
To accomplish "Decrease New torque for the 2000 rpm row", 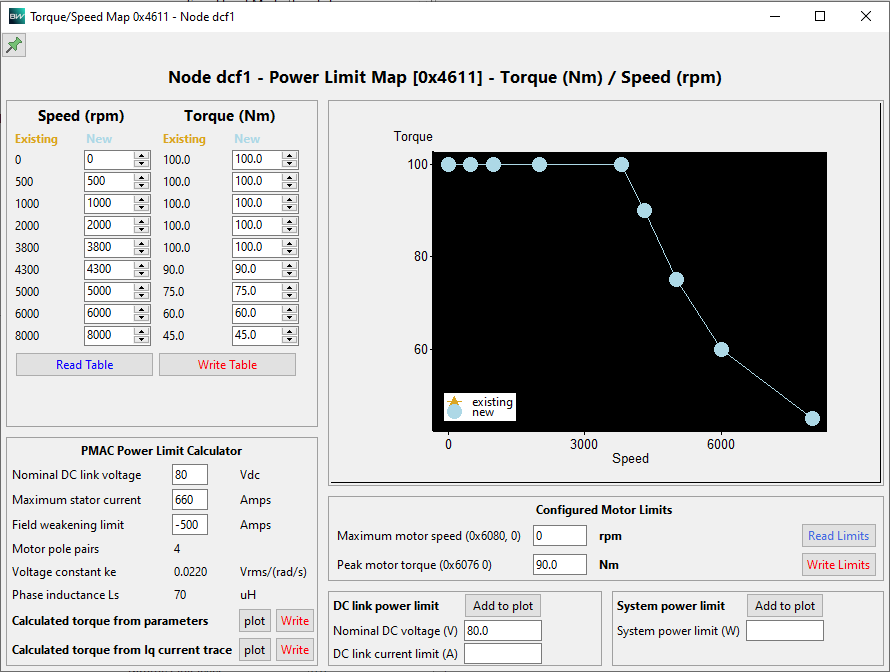I will [289, 229].
